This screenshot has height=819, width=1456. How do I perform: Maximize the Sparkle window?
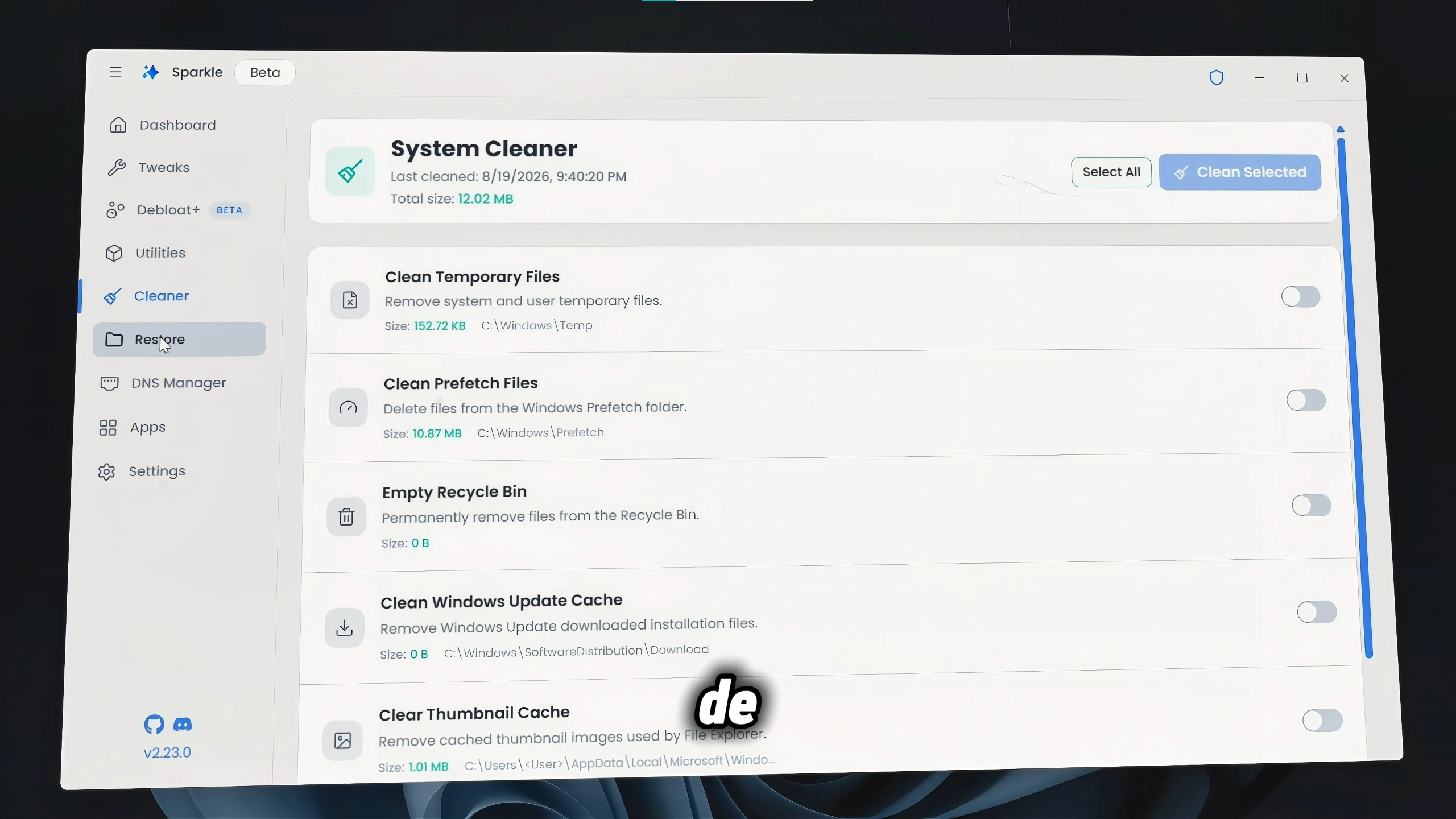[1302, 78]
